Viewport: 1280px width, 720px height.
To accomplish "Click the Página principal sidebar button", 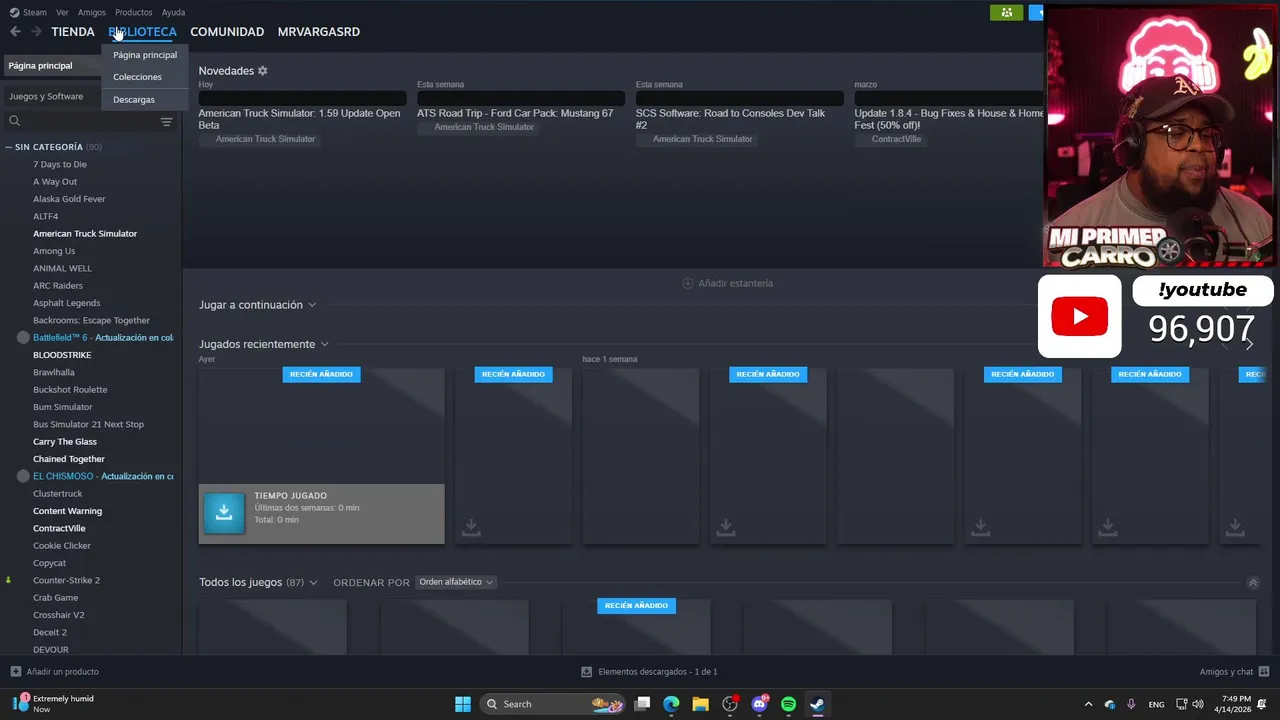I will click(50, 65).
